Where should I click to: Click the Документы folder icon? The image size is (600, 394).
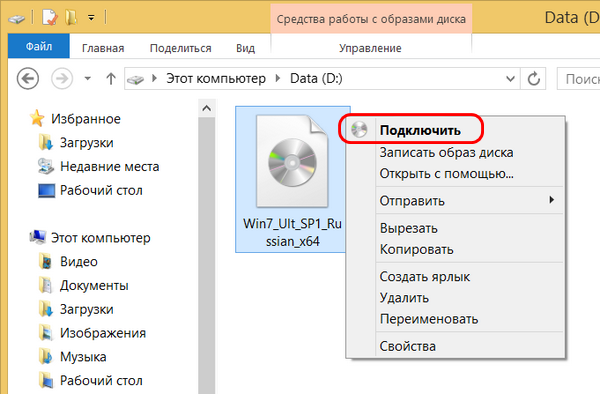(46, 285)
